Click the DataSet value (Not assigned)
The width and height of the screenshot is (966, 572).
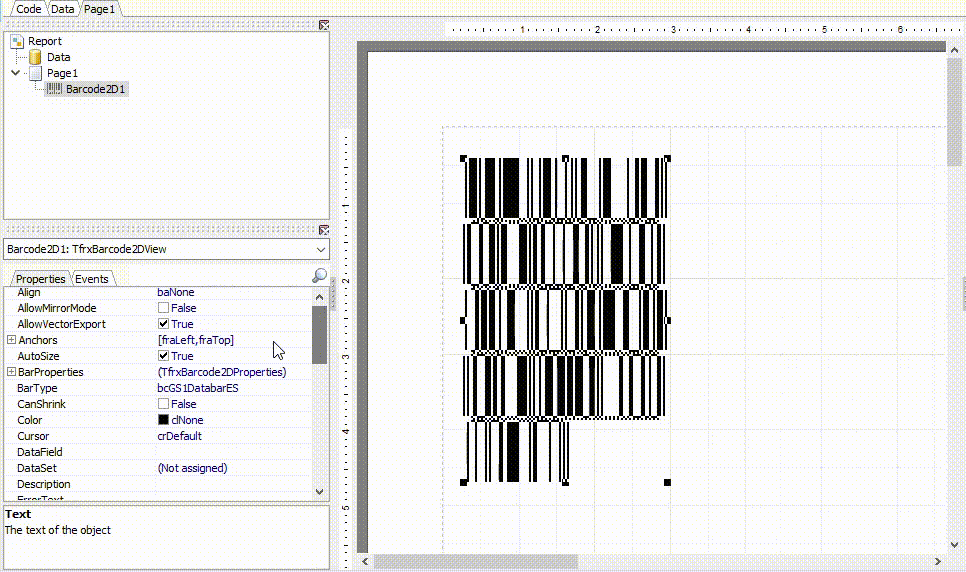(x=192, y=468)
